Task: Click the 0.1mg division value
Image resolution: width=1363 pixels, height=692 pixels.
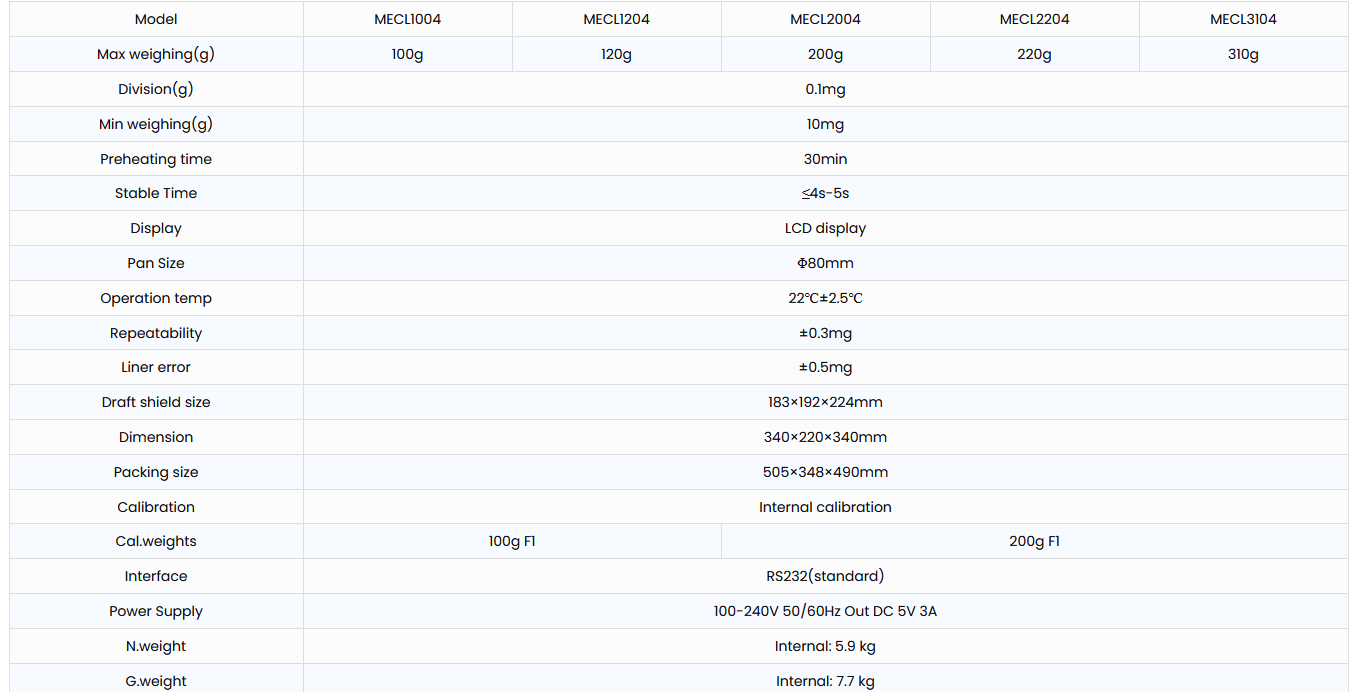Action: point(825,89)
